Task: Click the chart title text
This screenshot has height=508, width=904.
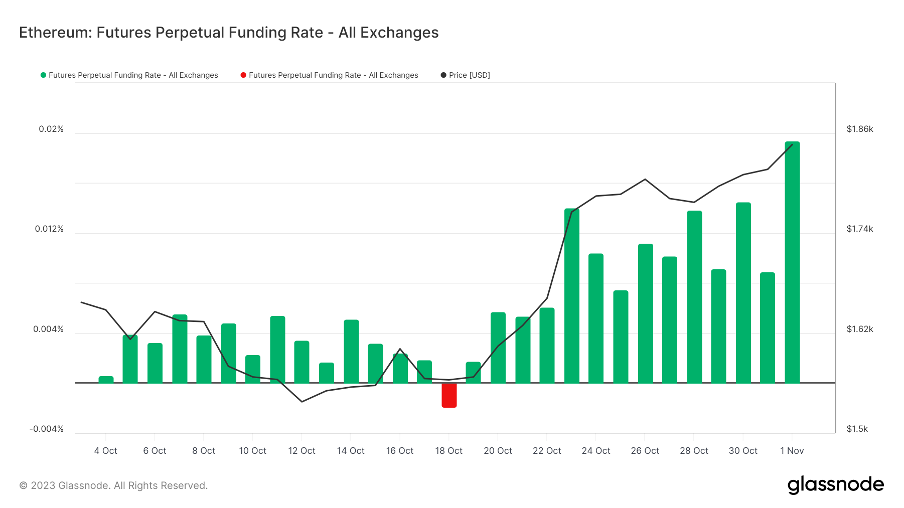Action: point(229,33)
